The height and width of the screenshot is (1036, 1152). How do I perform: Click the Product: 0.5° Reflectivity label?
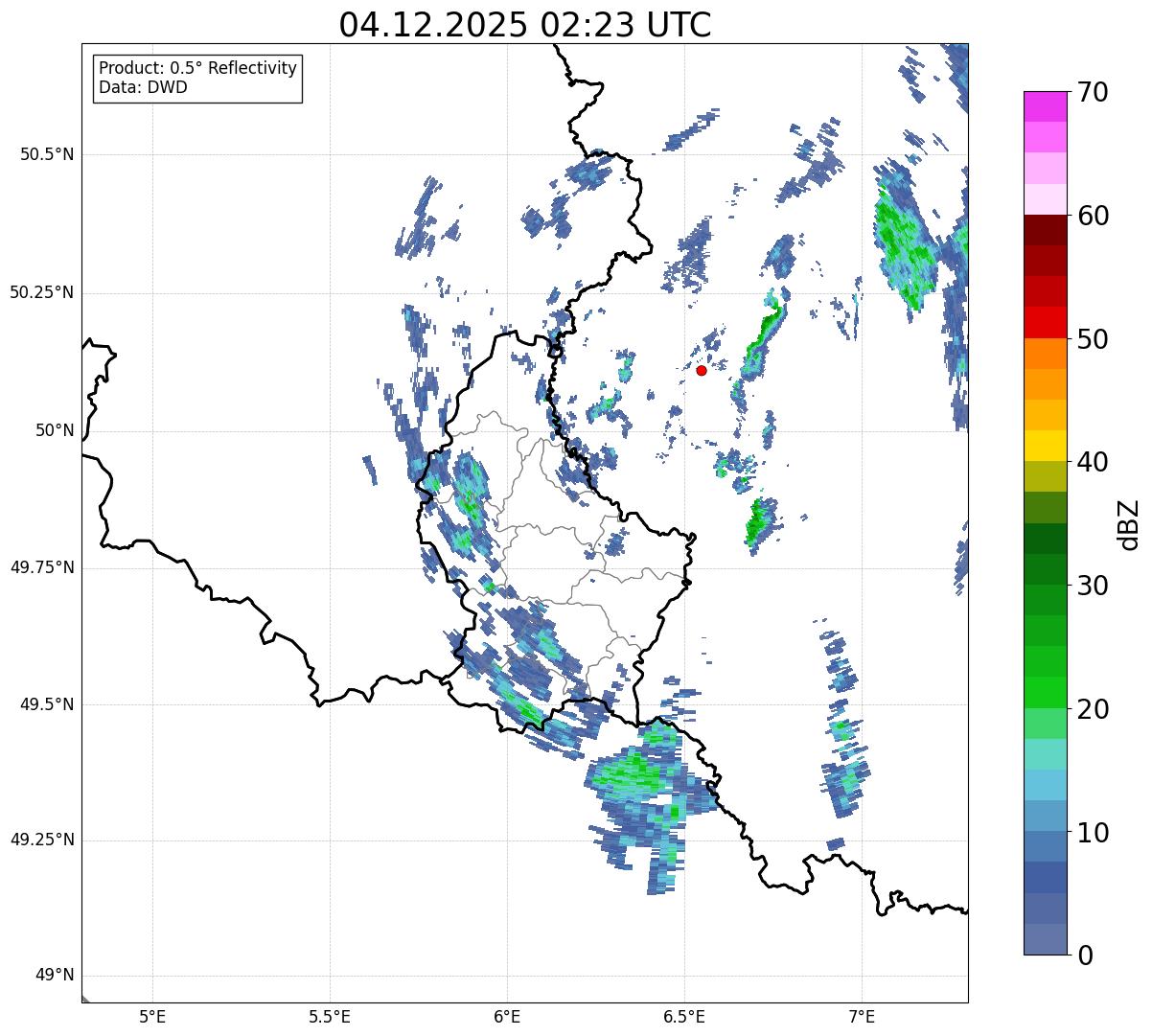point(198,69)
